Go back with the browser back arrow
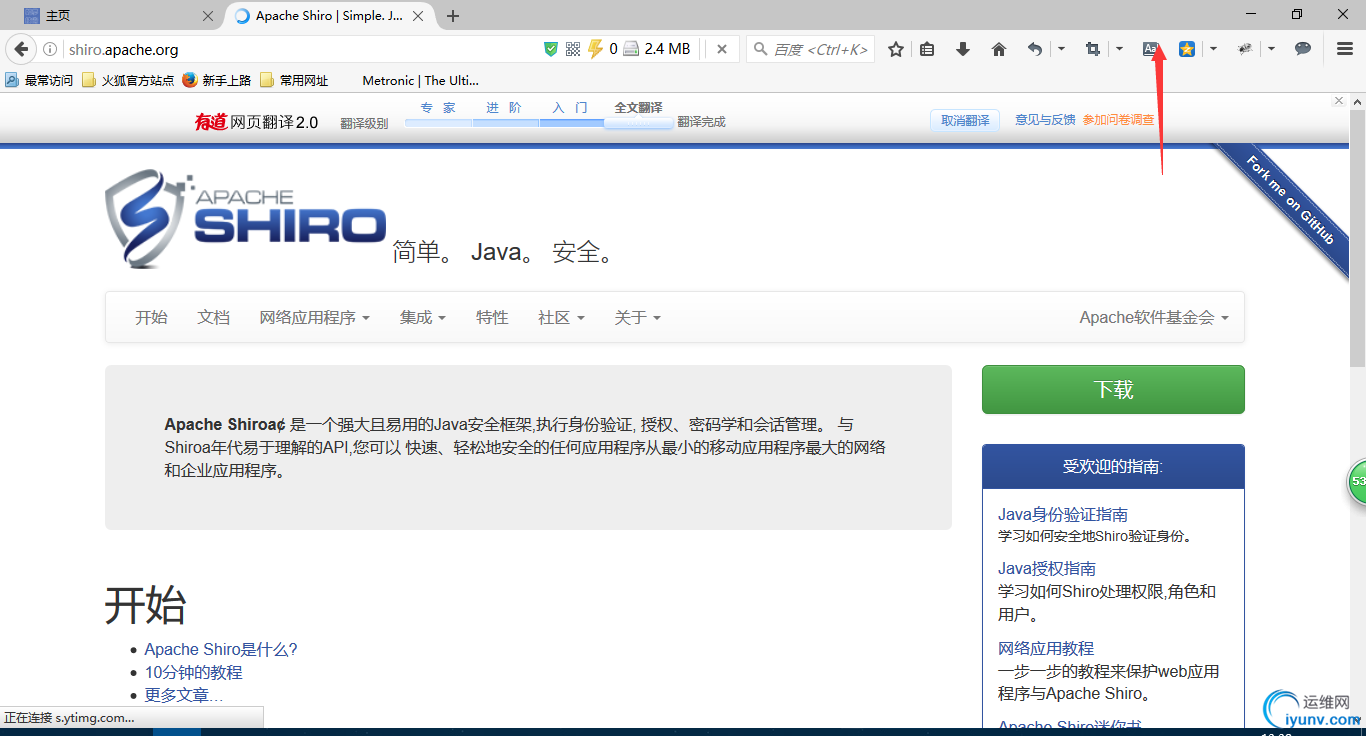This screenshot has height=736, width=1366. 21,49
